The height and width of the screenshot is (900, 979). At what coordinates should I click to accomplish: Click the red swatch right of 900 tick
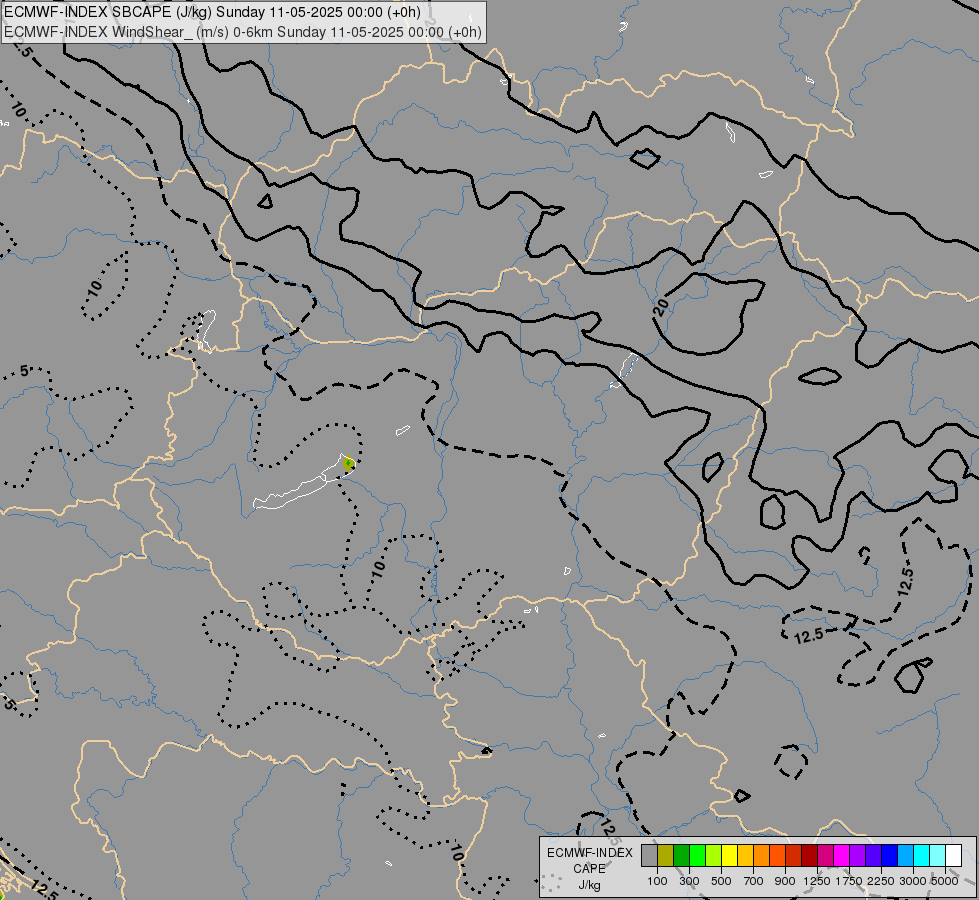point(794,856)
